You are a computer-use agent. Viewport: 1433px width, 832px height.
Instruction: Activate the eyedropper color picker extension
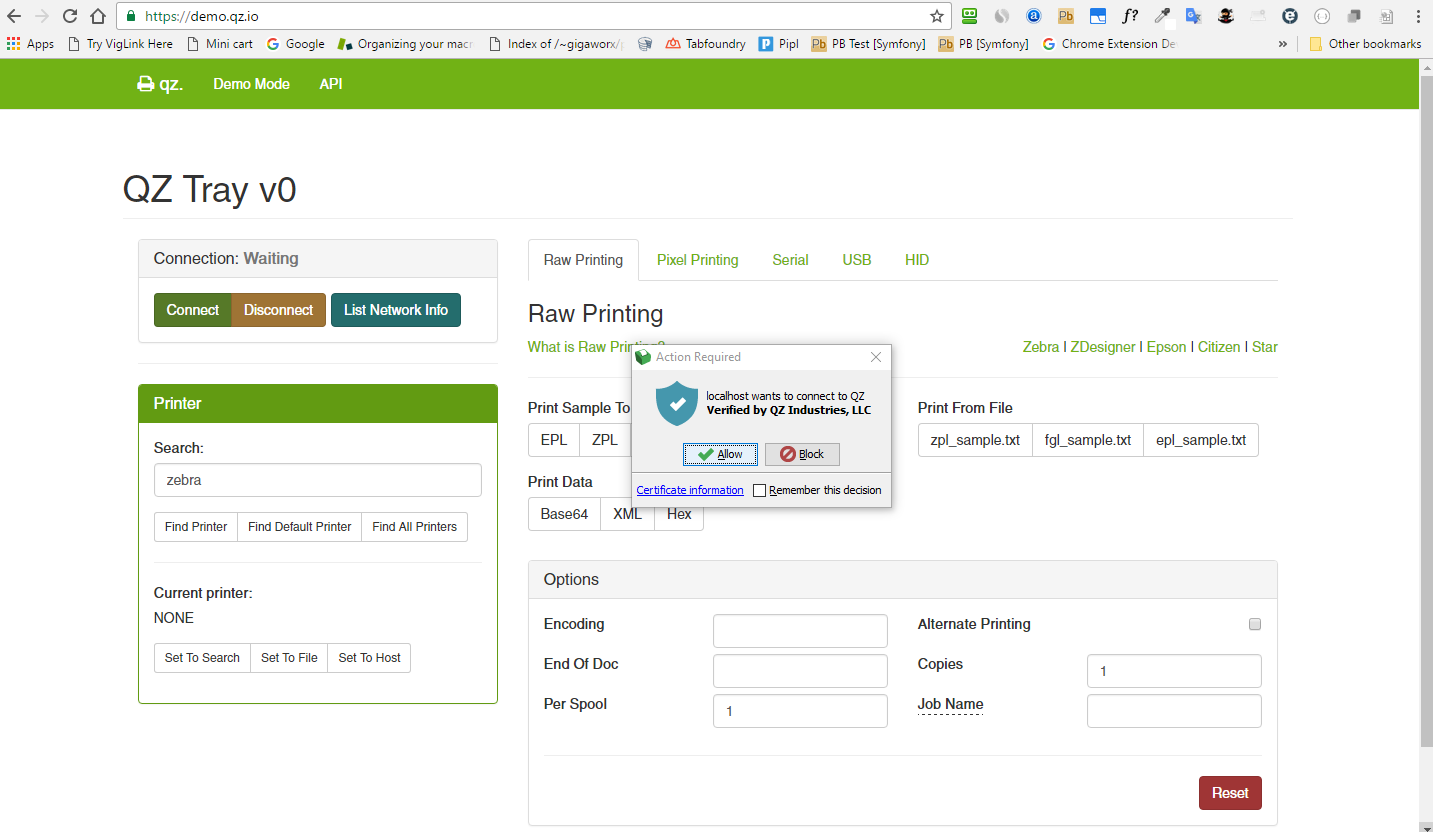[x=1162, y=16]
